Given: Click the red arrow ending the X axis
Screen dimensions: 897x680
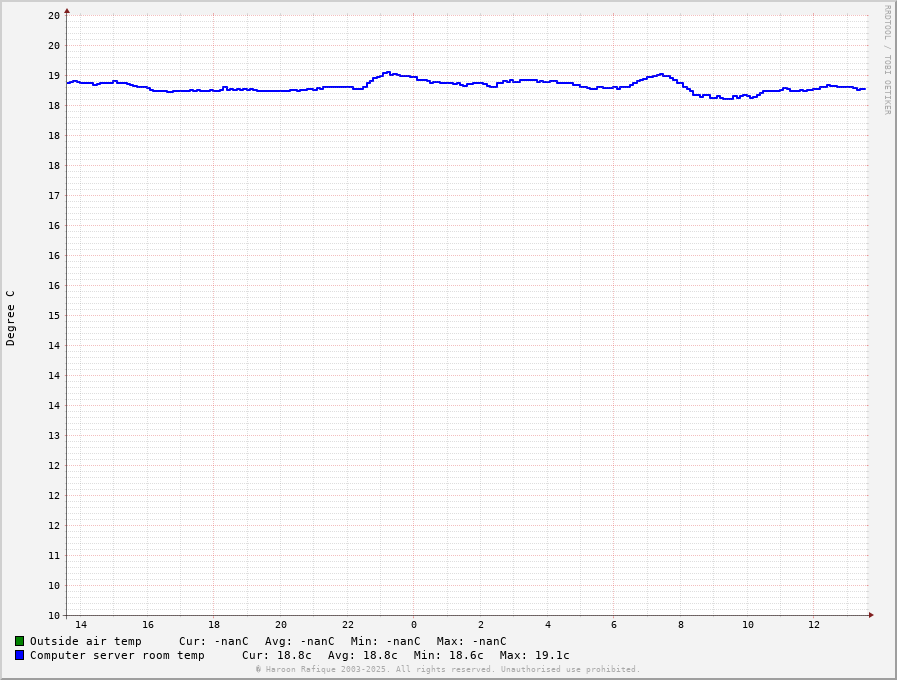Looking at the screenshot, I should [x=871, y=615].
